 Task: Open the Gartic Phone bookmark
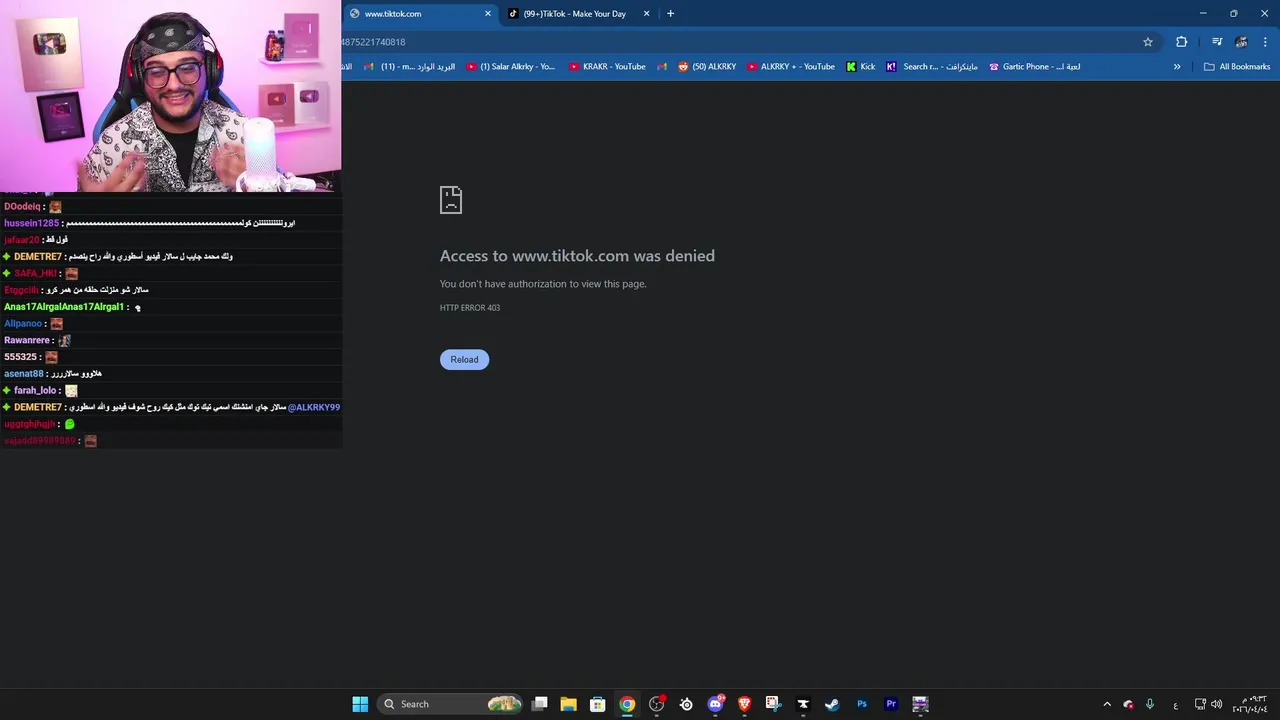click(1035, 67)
